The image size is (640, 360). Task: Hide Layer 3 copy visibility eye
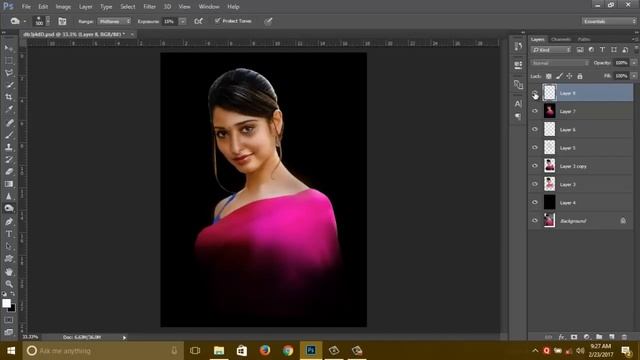pyautogui.click(x=535, y=166)
